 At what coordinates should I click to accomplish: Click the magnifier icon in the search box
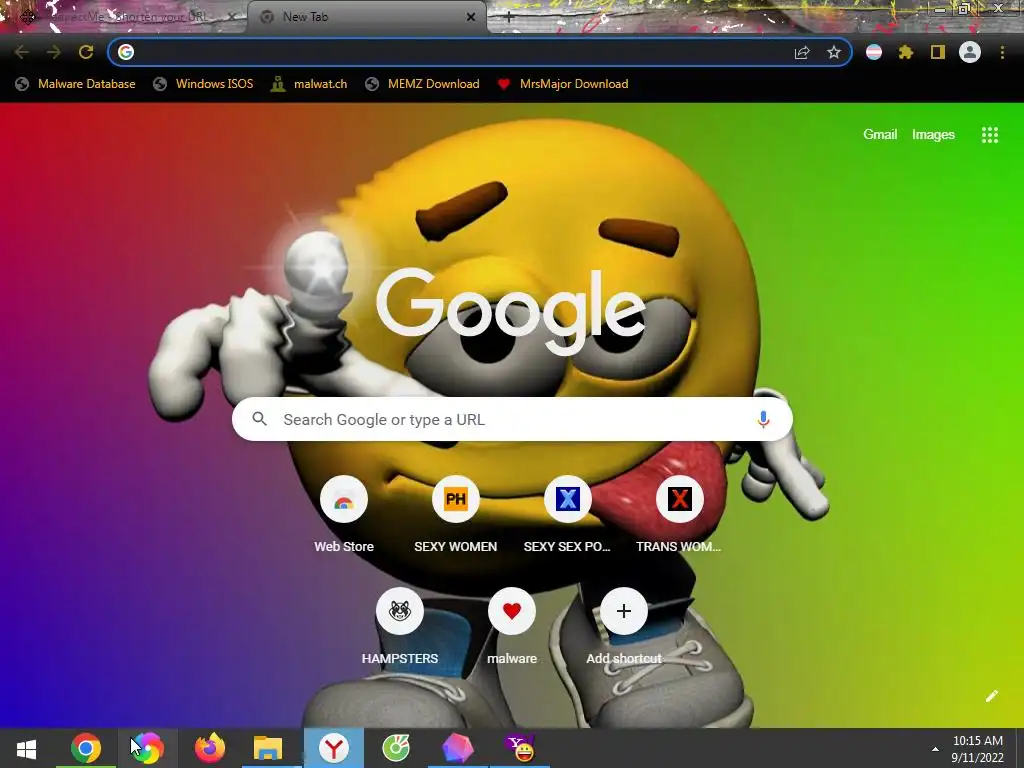tap(259, 419)
